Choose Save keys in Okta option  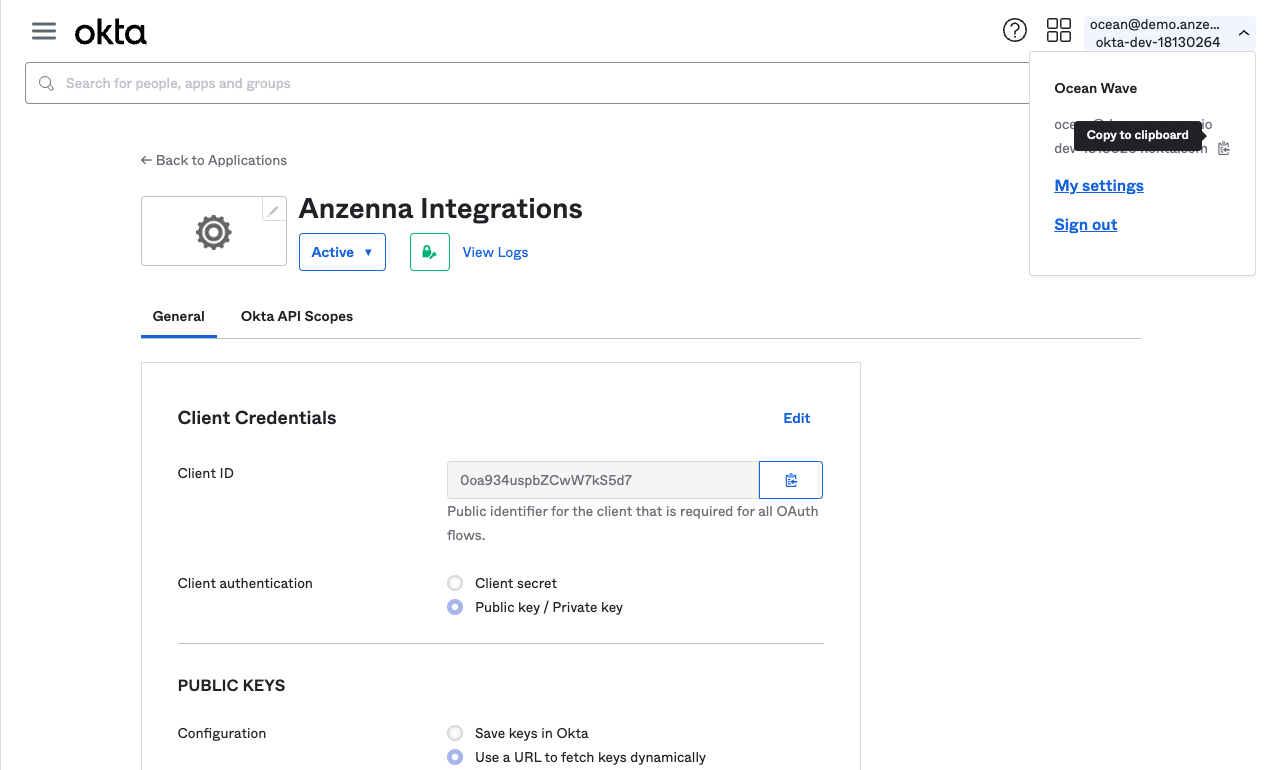455,733
